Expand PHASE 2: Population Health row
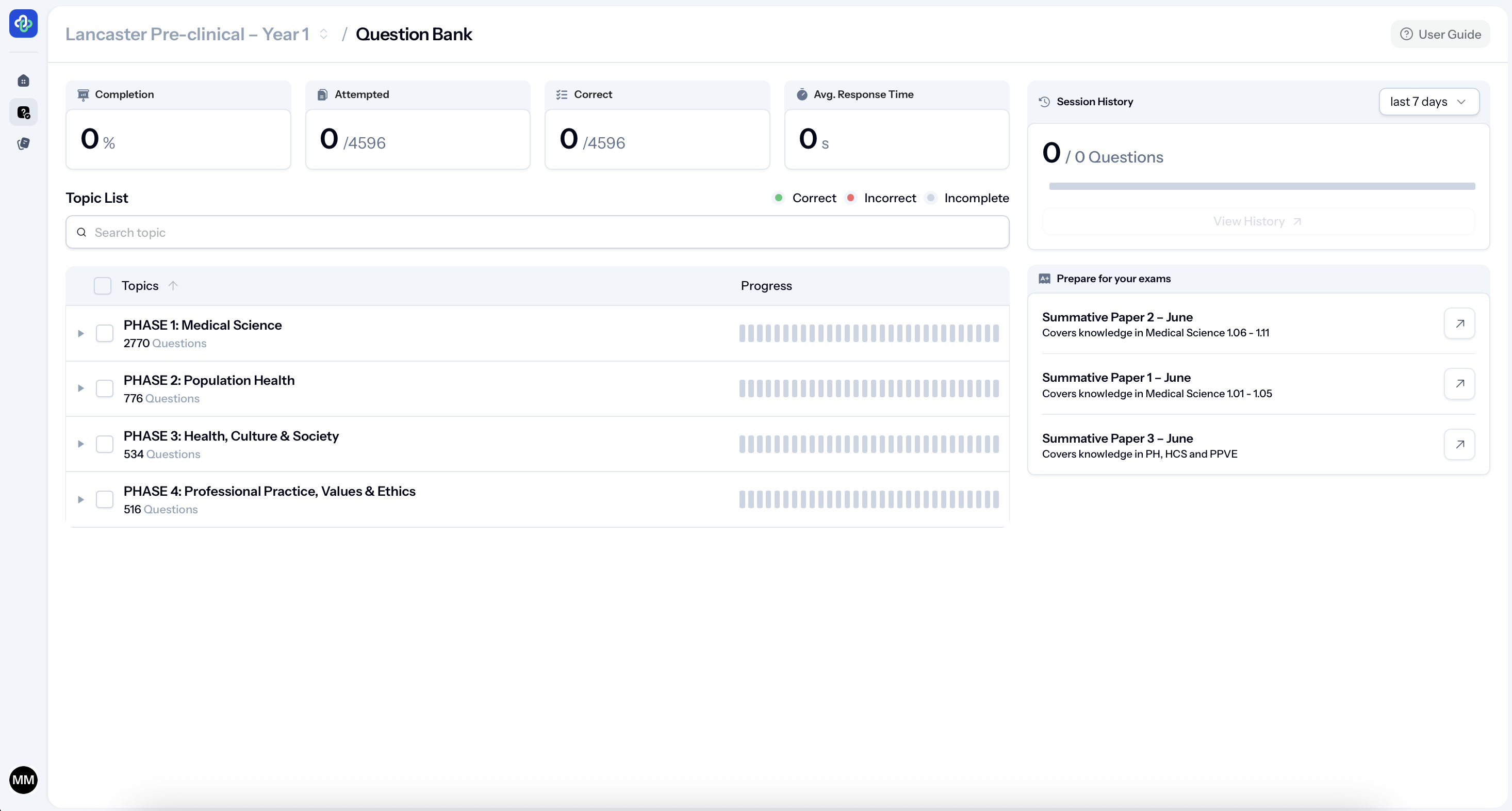The image size is (1512, 811). coord(81,388)
